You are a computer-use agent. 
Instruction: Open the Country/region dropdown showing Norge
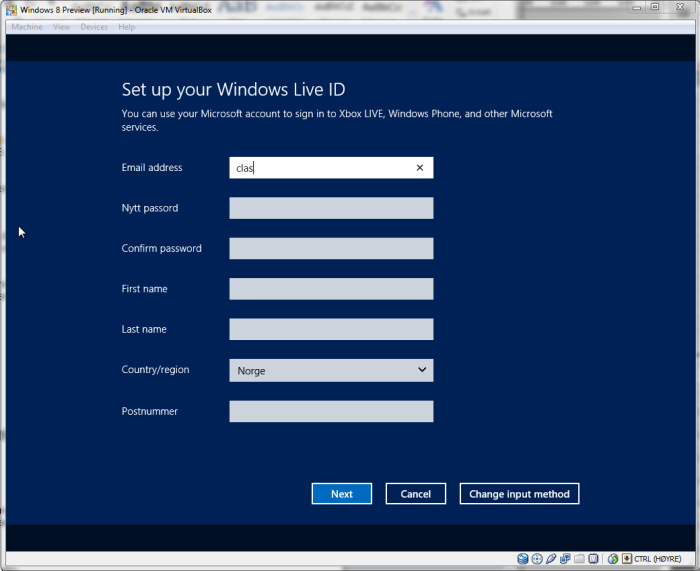[x=331, y=371]
